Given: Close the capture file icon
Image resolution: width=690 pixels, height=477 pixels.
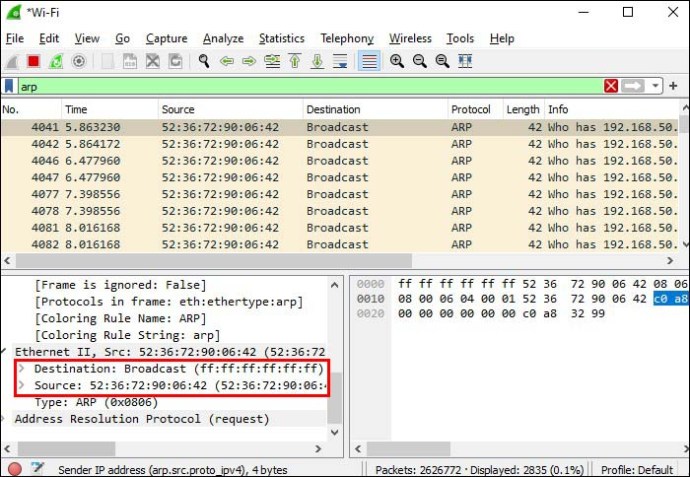Looking at the screenshot, I should (x=153, y=61).
